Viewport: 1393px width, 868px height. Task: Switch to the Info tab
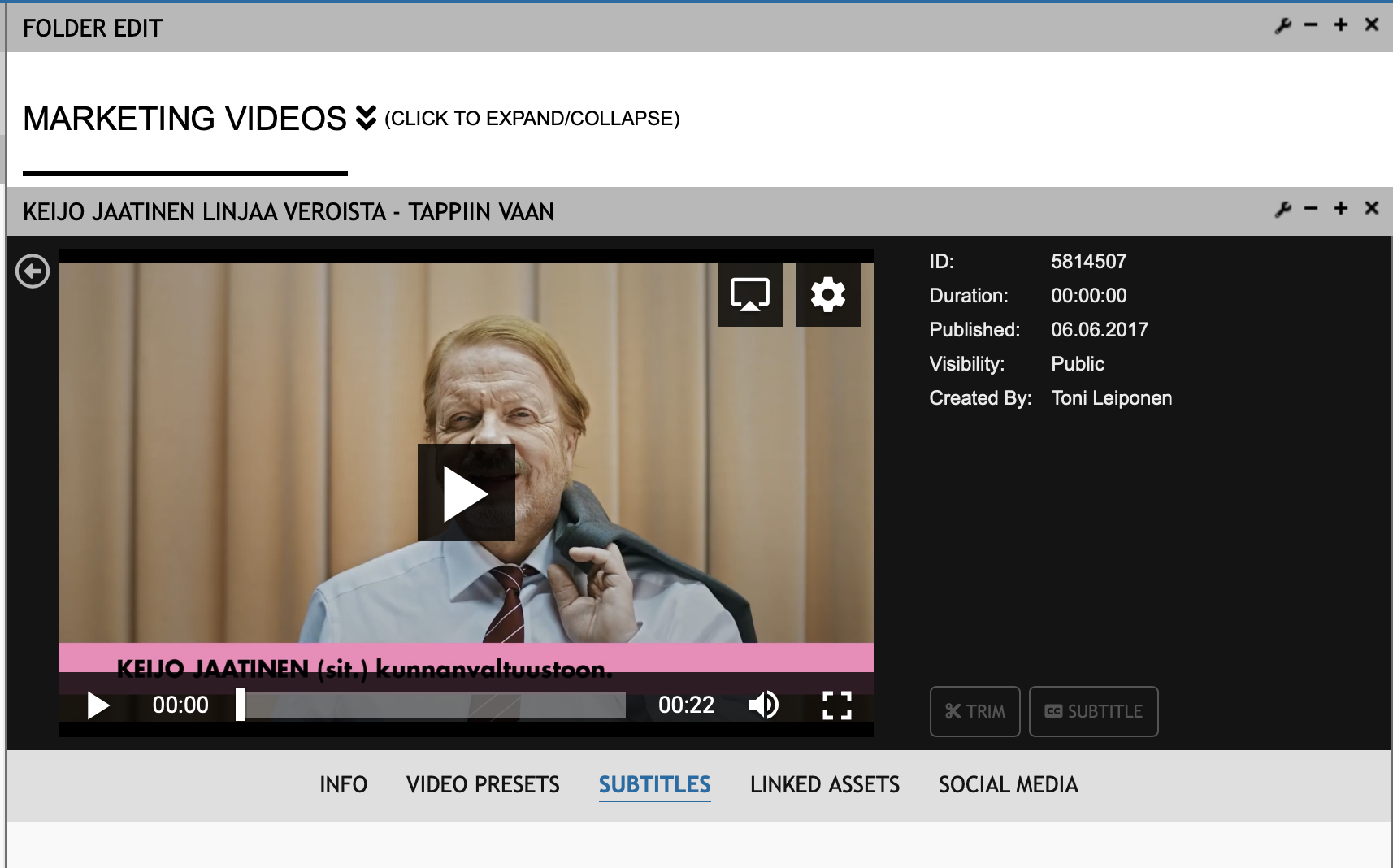(x=343, y=785)
